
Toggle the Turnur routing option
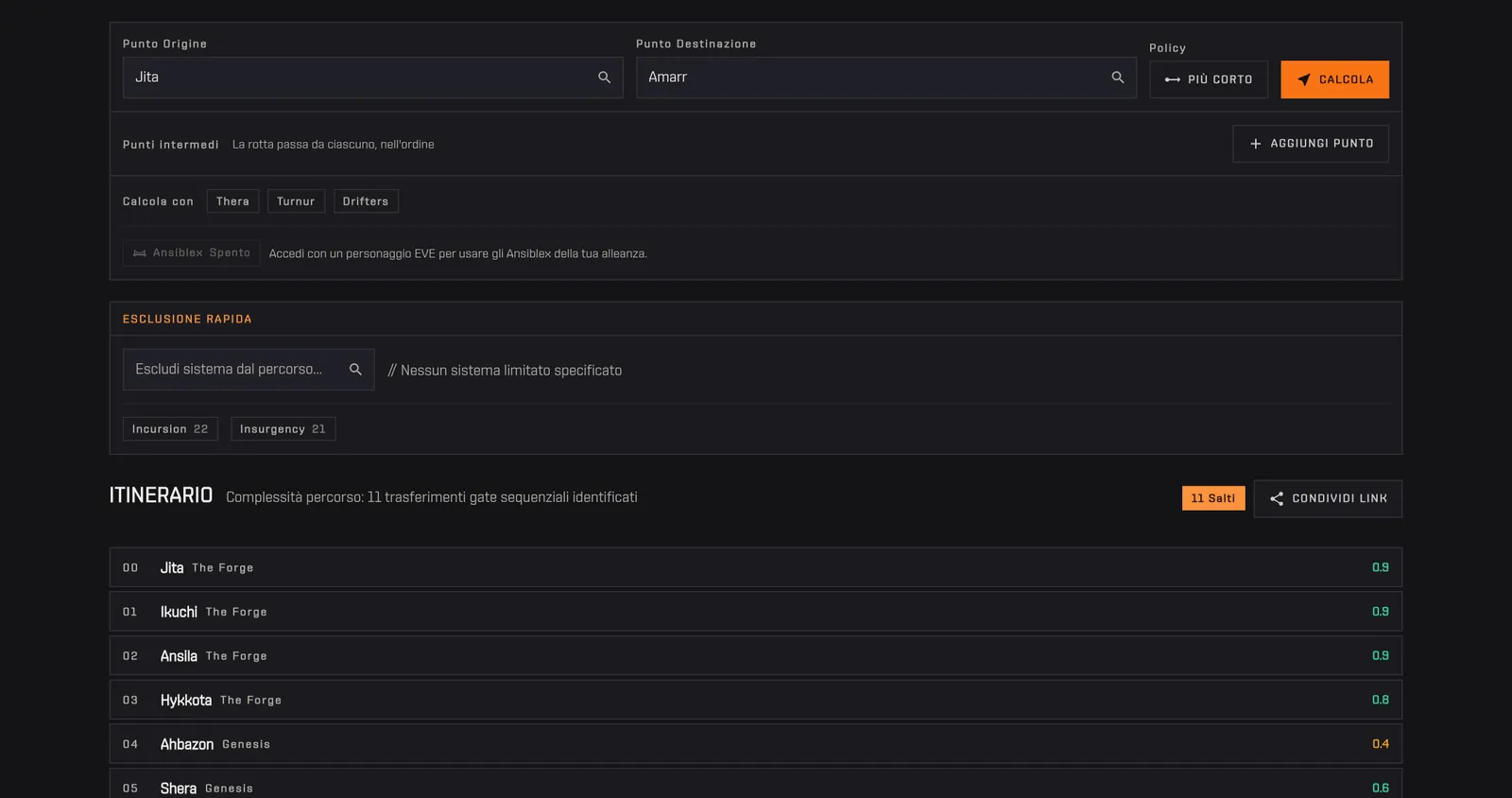[x=296, y=201]
